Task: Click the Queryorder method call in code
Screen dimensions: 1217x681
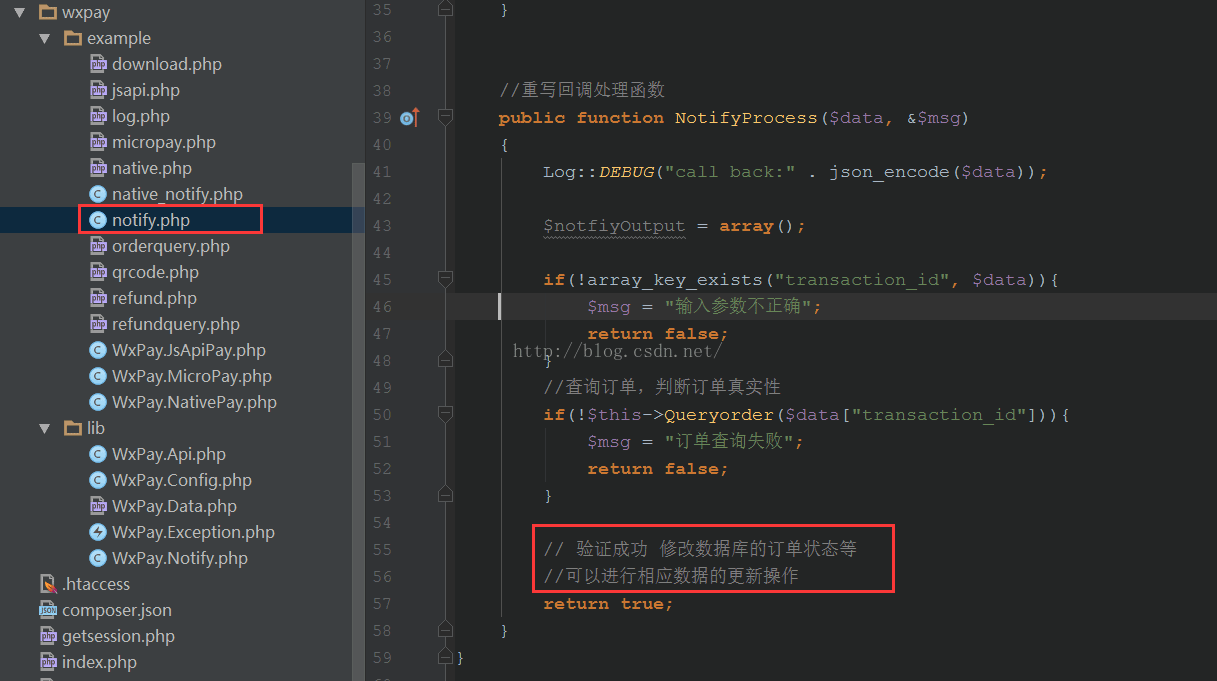Action: (x=719, y=415)
